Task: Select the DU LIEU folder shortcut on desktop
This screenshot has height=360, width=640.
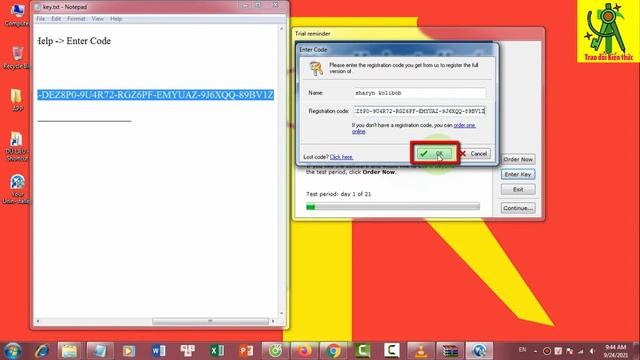Action: tap(17, 146)
